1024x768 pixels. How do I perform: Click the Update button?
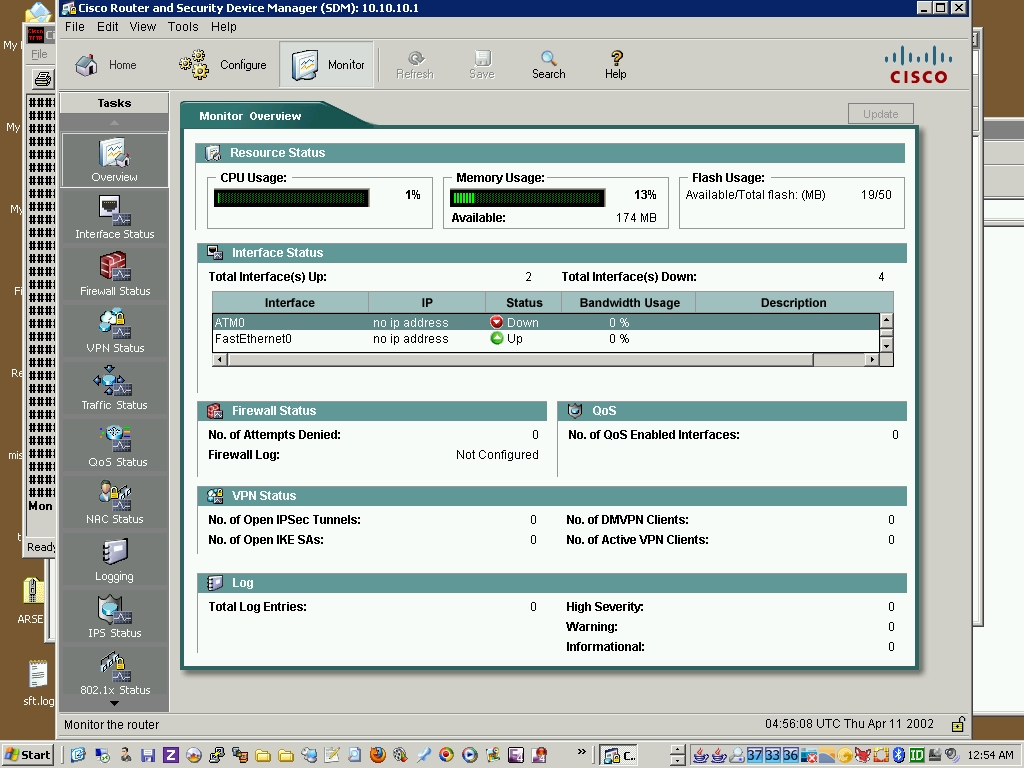point(880,114)
